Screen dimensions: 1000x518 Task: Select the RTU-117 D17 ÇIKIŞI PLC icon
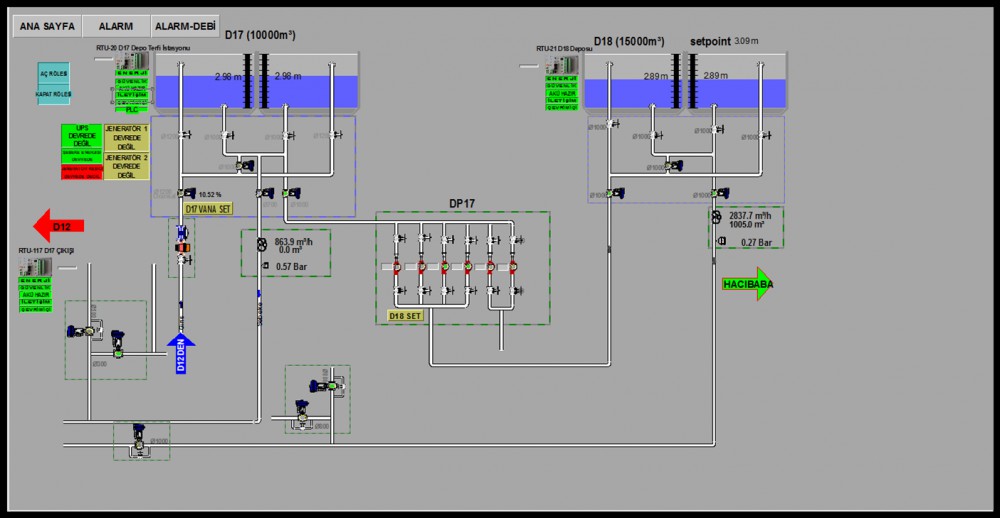point(36,268)
